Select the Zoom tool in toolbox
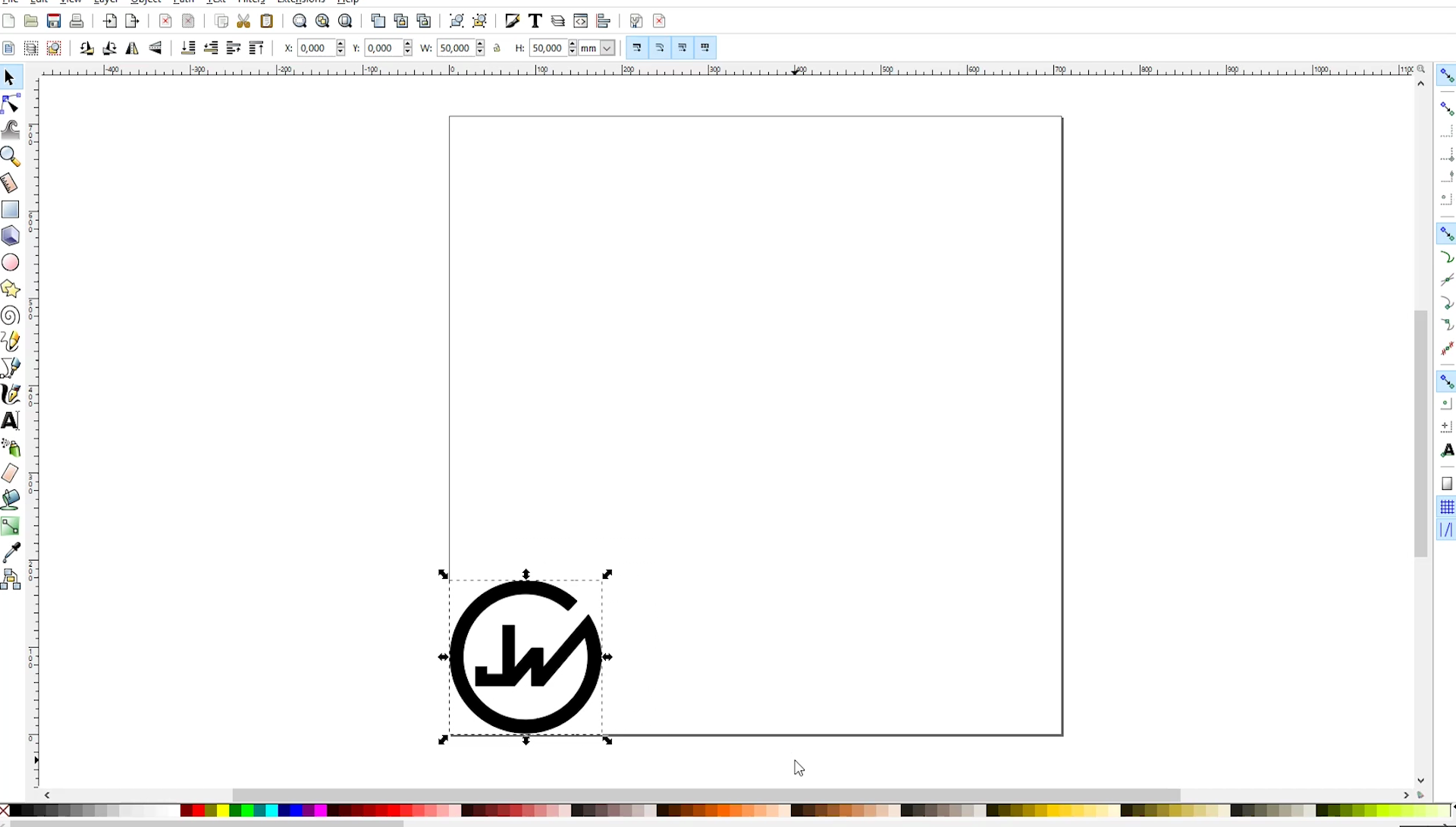This screenshot has width=1456, height=827. 11,157
